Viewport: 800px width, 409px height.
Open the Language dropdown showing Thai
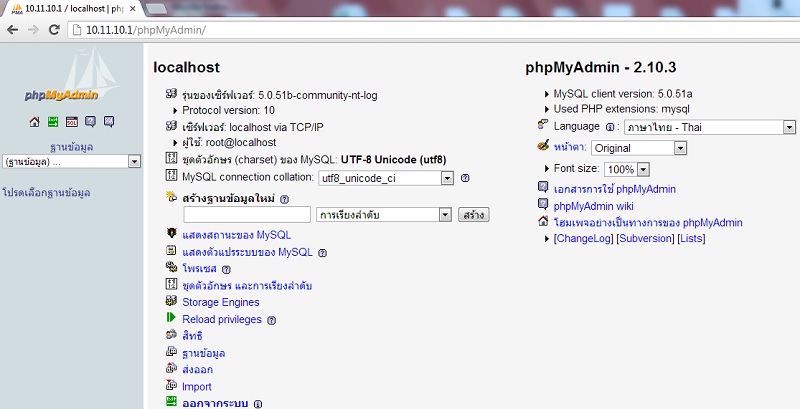click(x=710, y=127)
